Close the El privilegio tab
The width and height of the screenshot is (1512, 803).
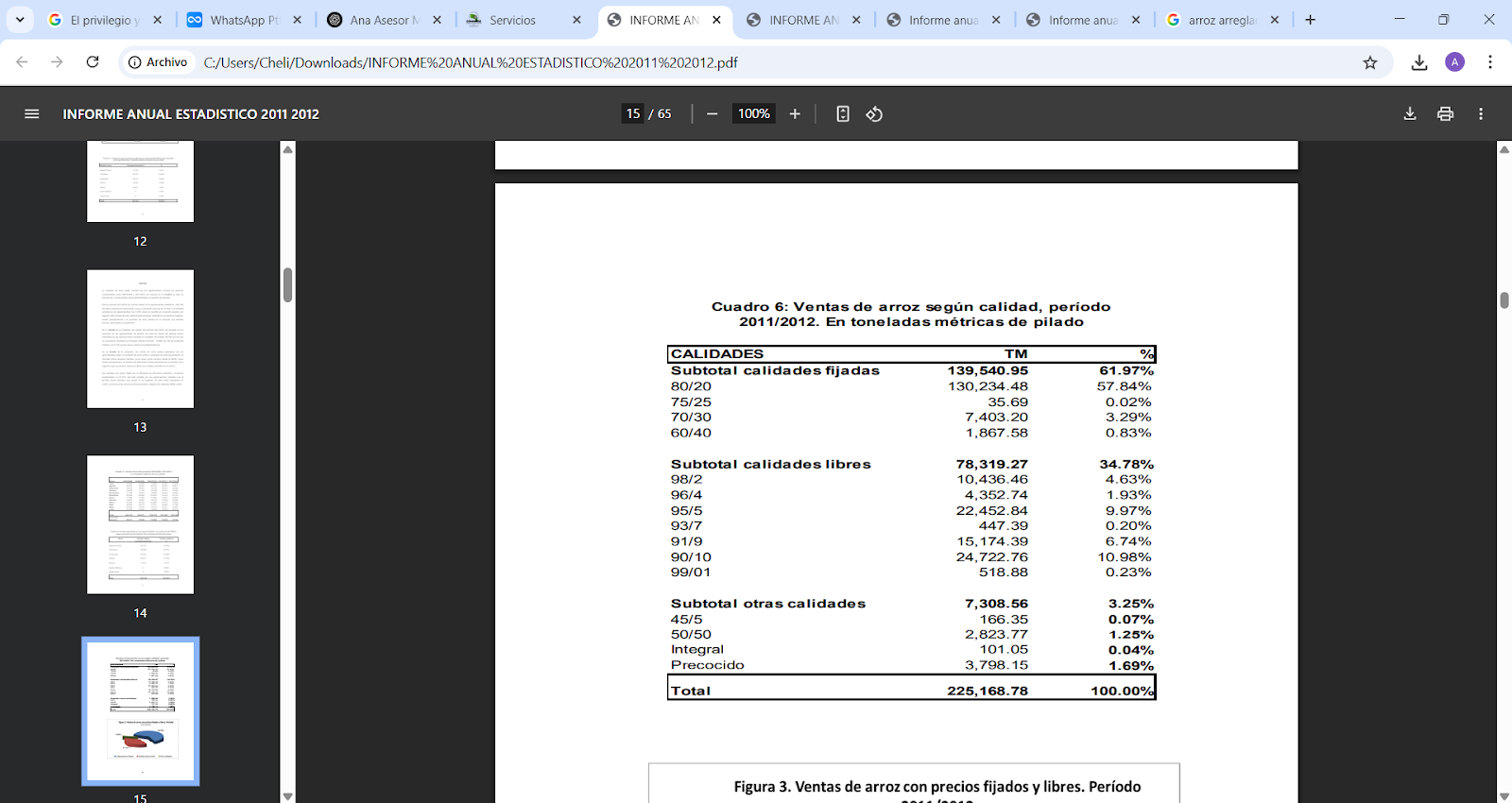click(x=157, y=20)
